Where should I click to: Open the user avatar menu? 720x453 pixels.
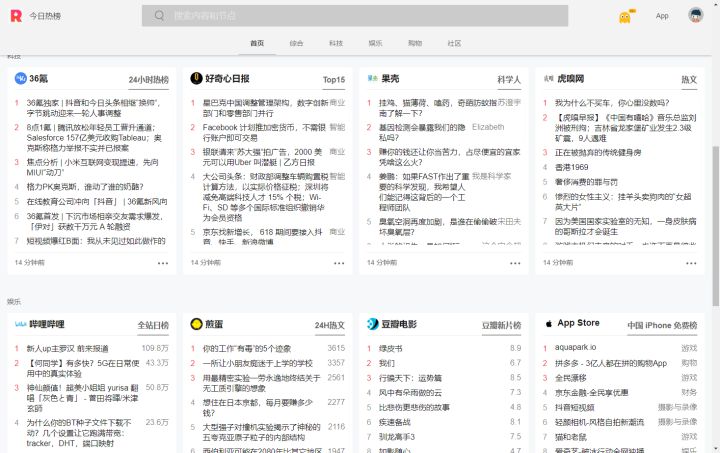point(696,16)
